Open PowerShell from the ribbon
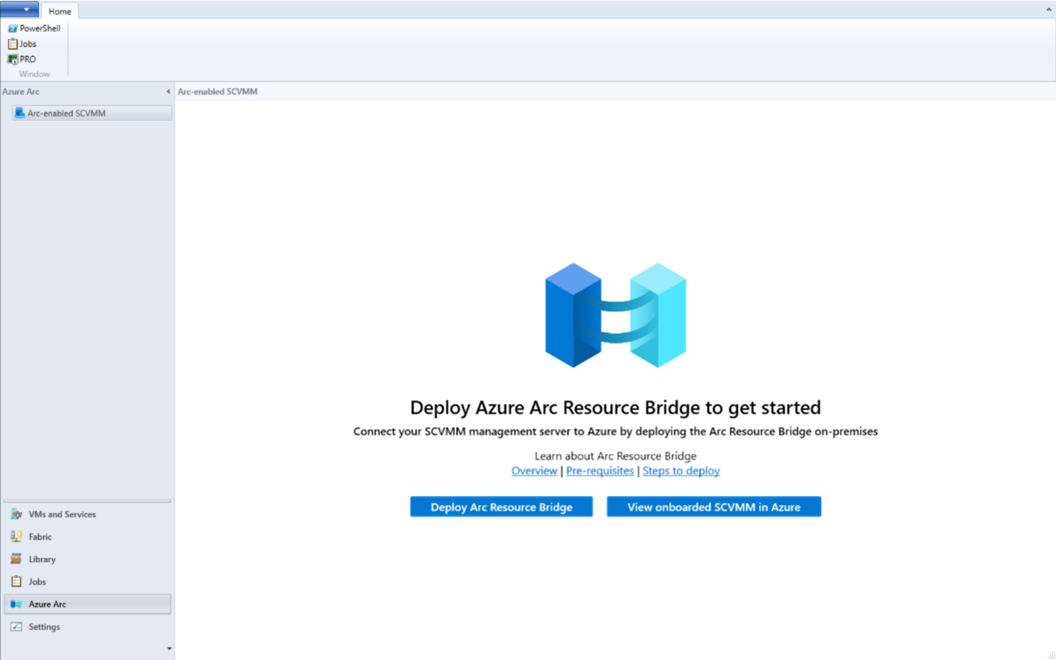Screen dimensions: 1056x660 [34, 28]
